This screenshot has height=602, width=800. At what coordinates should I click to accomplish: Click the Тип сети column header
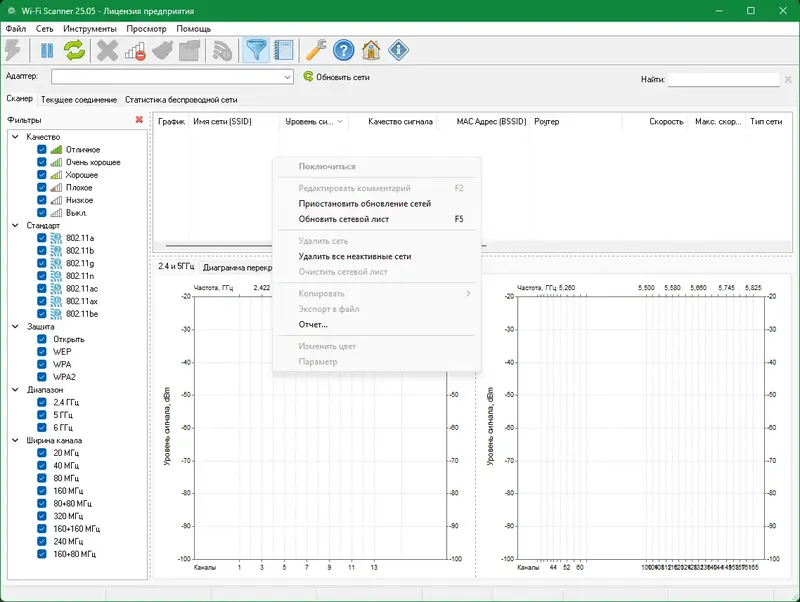click(766, 121)
